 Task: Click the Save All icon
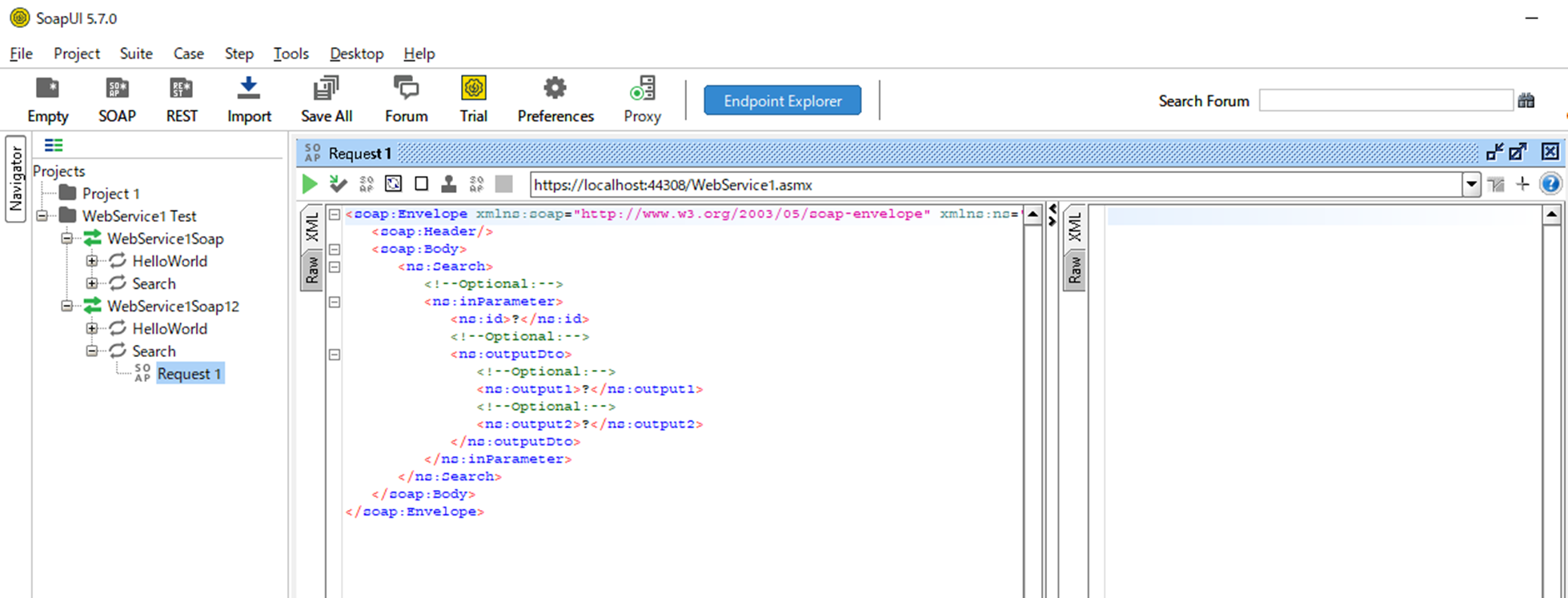327,100
